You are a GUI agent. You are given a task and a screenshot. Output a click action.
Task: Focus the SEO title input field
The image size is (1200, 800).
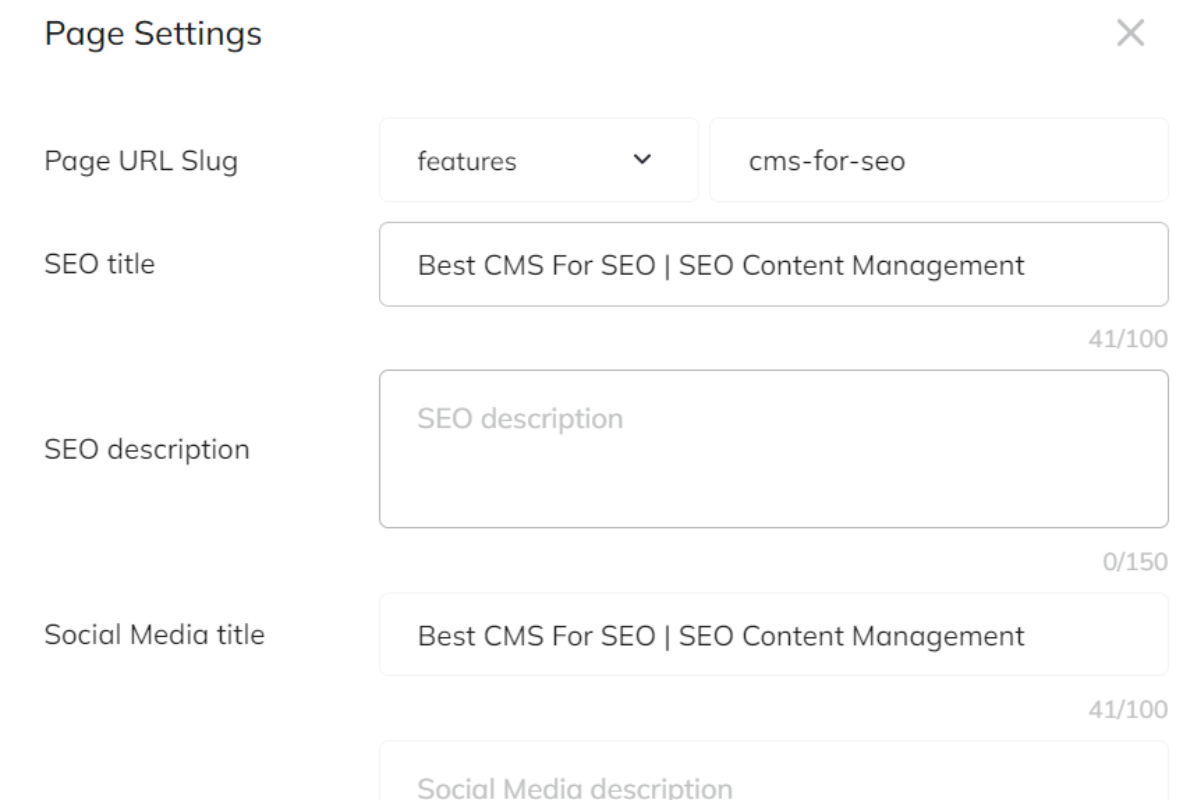point(773,265)
